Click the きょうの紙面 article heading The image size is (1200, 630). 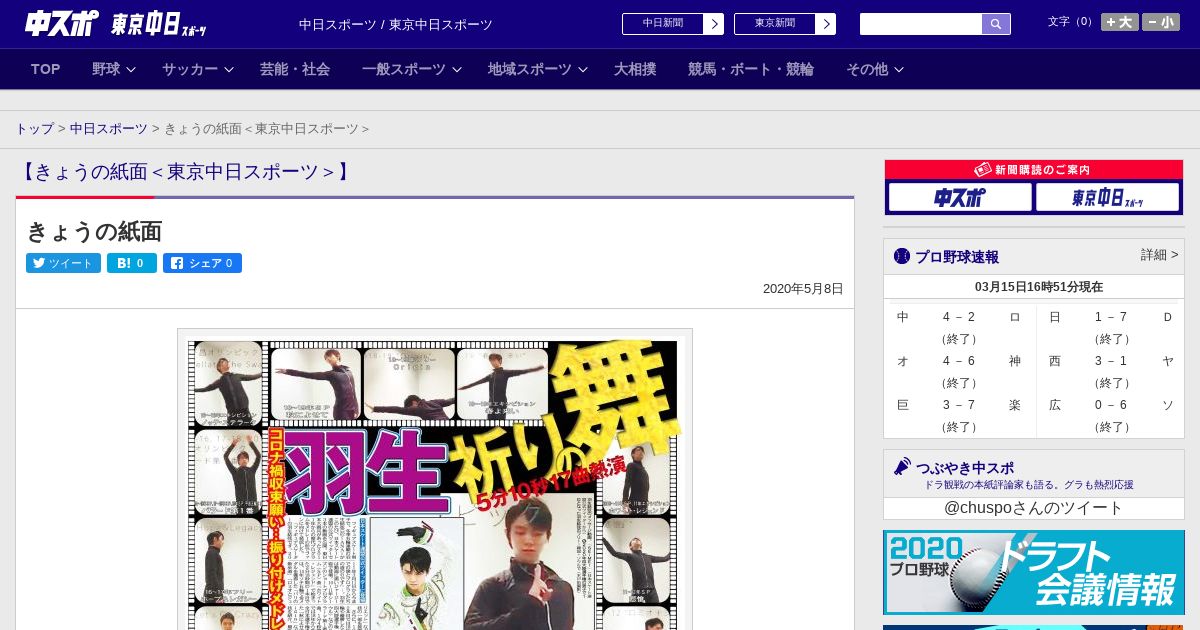[x=94, y=231]
